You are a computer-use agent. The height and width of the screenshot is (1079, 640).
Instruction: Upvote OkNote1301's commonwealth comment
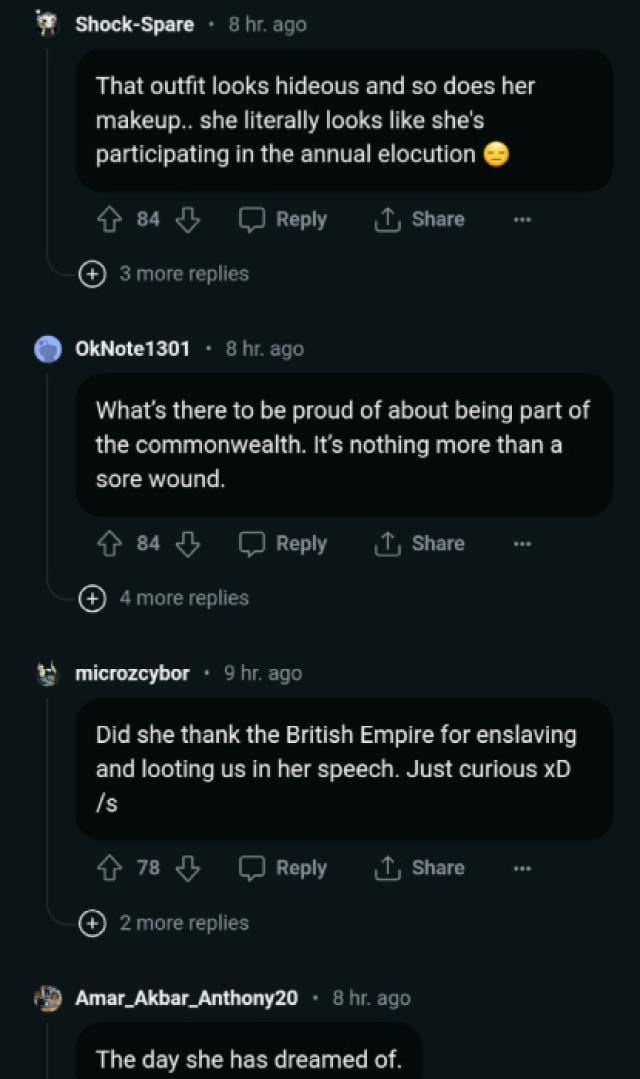click(108, 543)
